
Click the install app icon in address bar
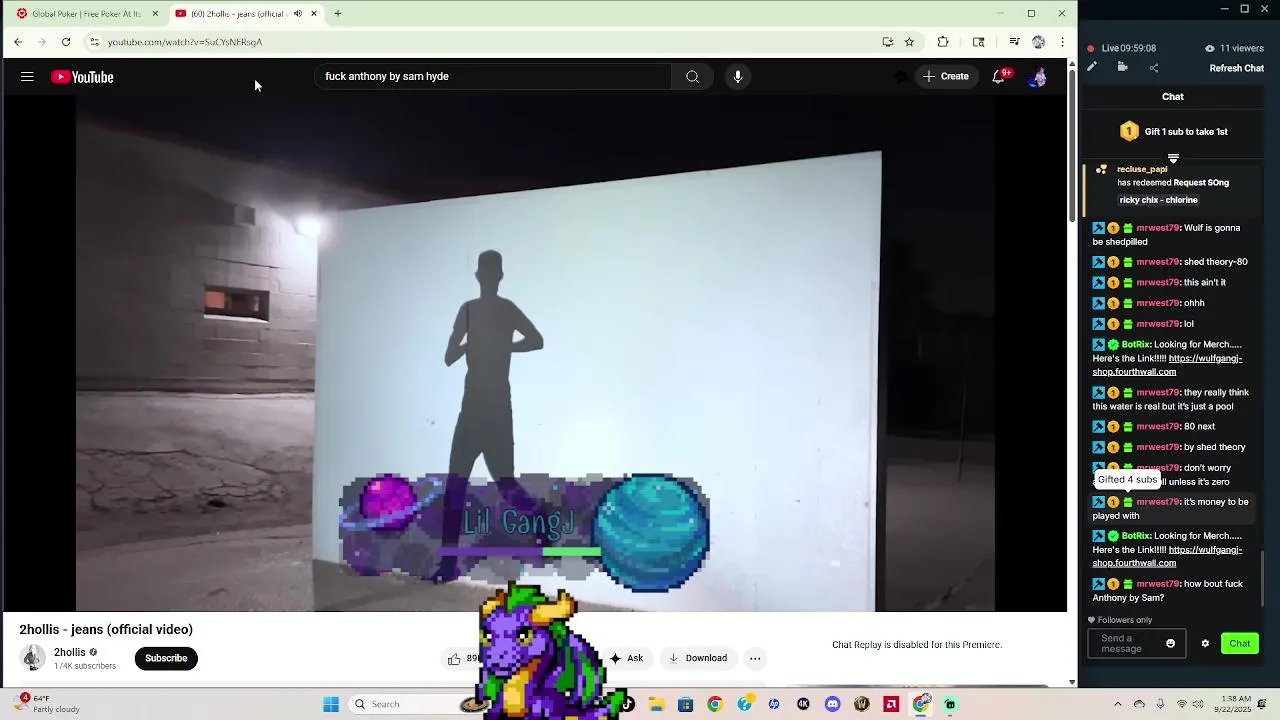[x=887, y=42]
